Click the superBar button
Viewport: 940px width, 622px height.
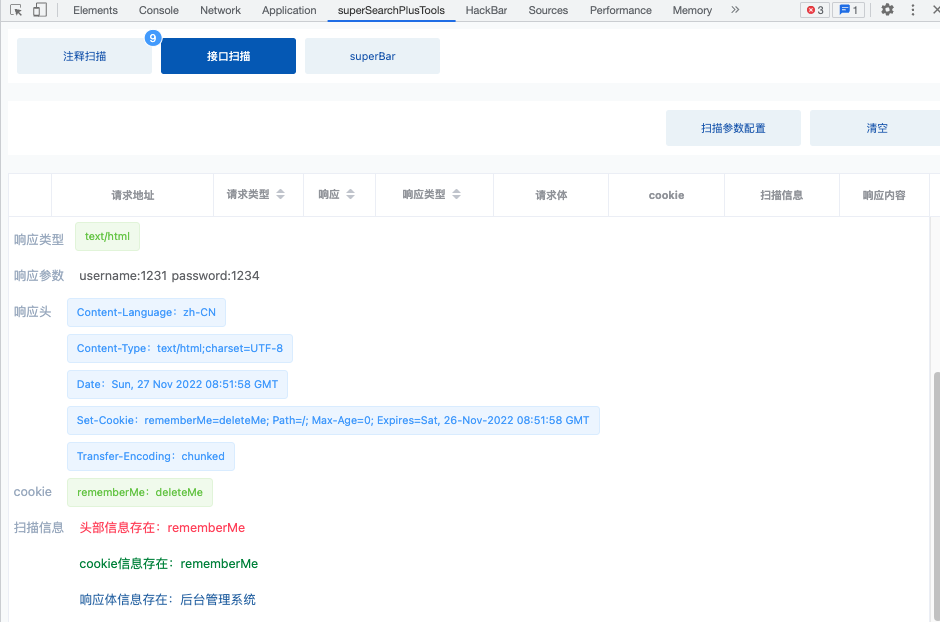coord(372,56)
